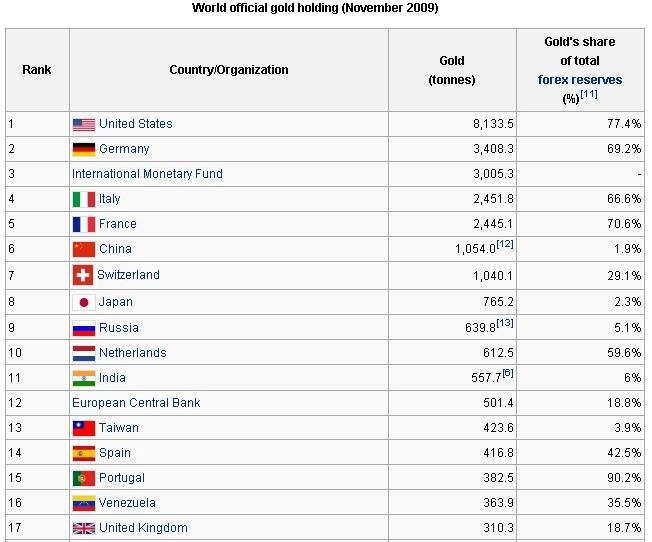Image resolution: width=652 pixels, height=542 pixels.
Task: Open the India country link
Action: (x=112, y=378)
